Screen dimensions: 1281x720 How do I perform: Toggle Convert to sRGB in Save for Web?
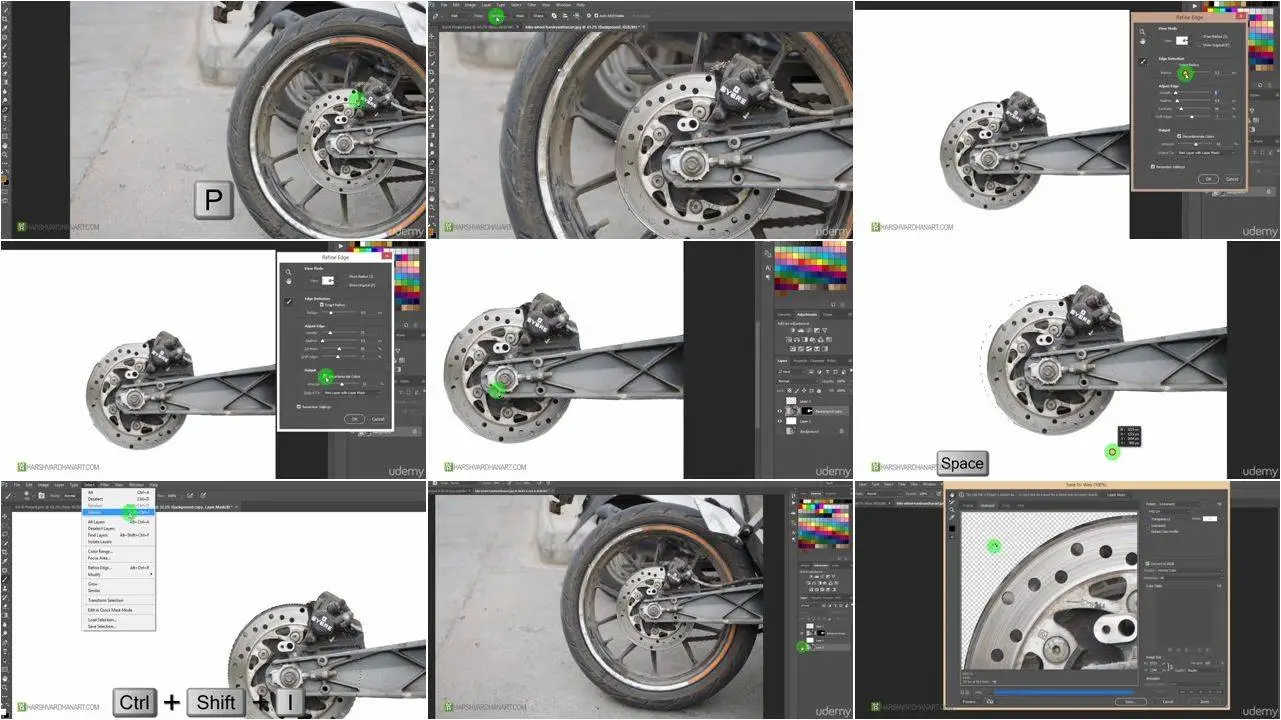click(1147, 564)
